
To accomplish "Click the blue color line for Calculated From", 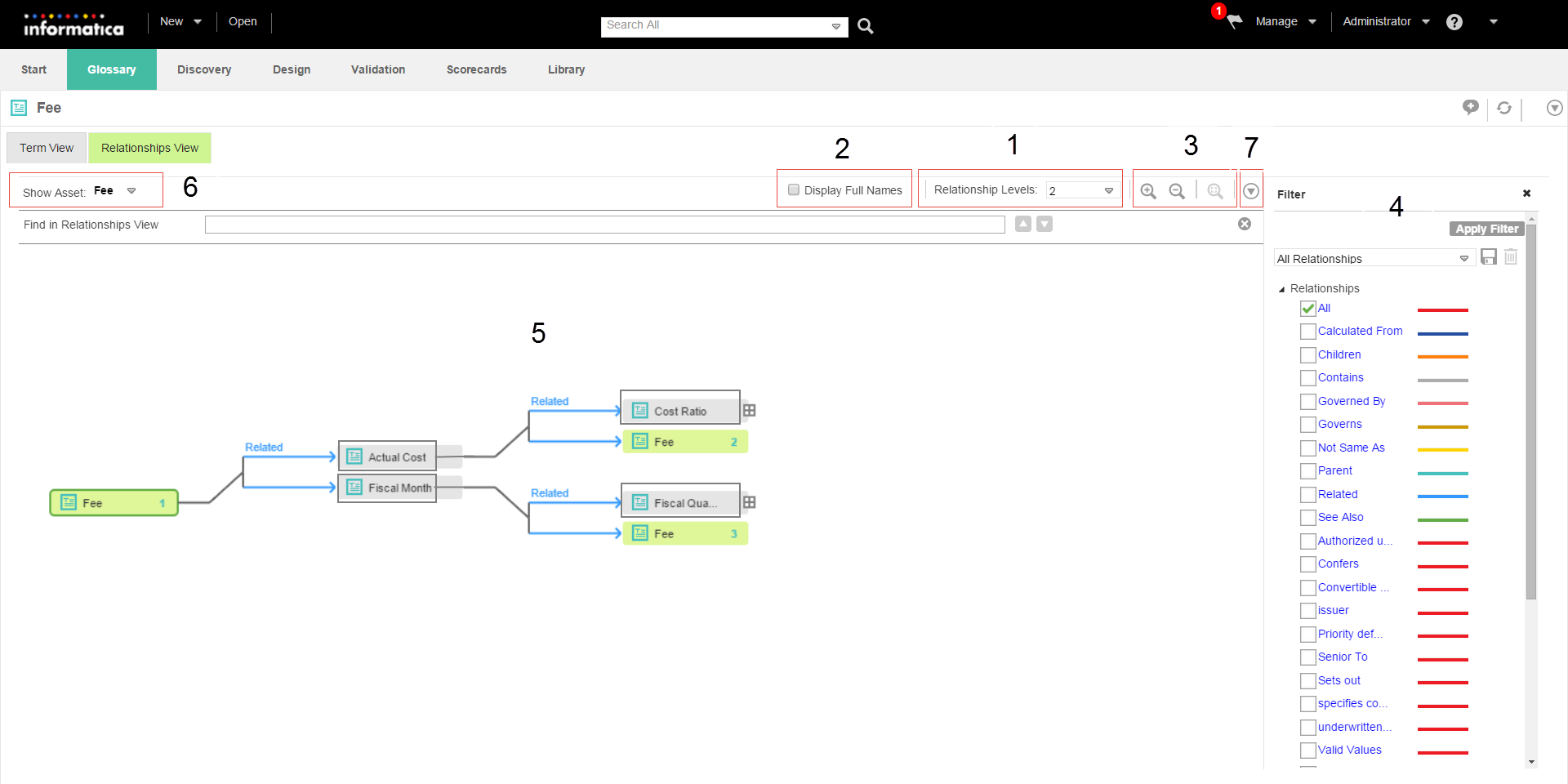I will coord(1442,333).
